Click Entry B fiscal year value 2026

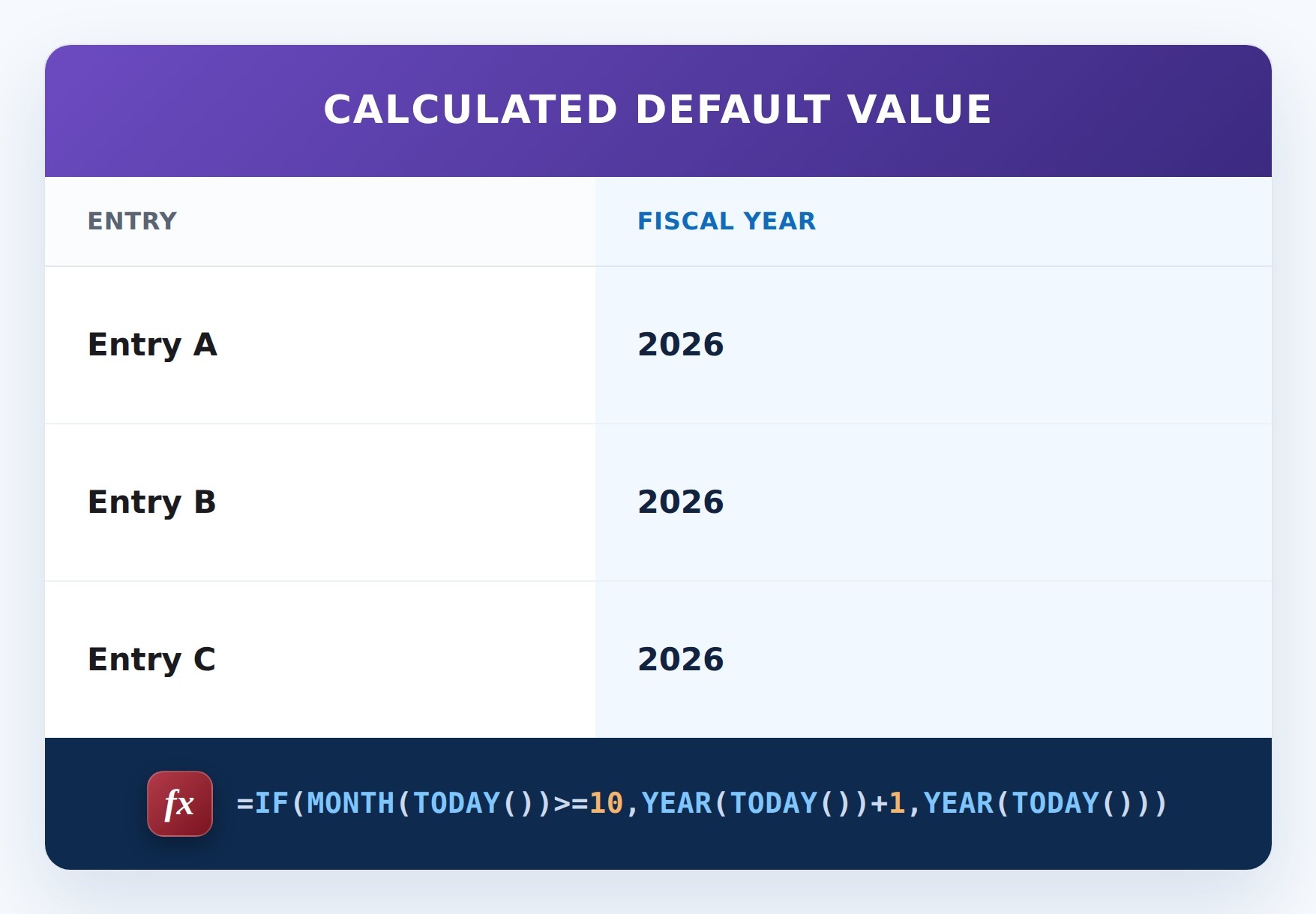[x=681, y=502]
